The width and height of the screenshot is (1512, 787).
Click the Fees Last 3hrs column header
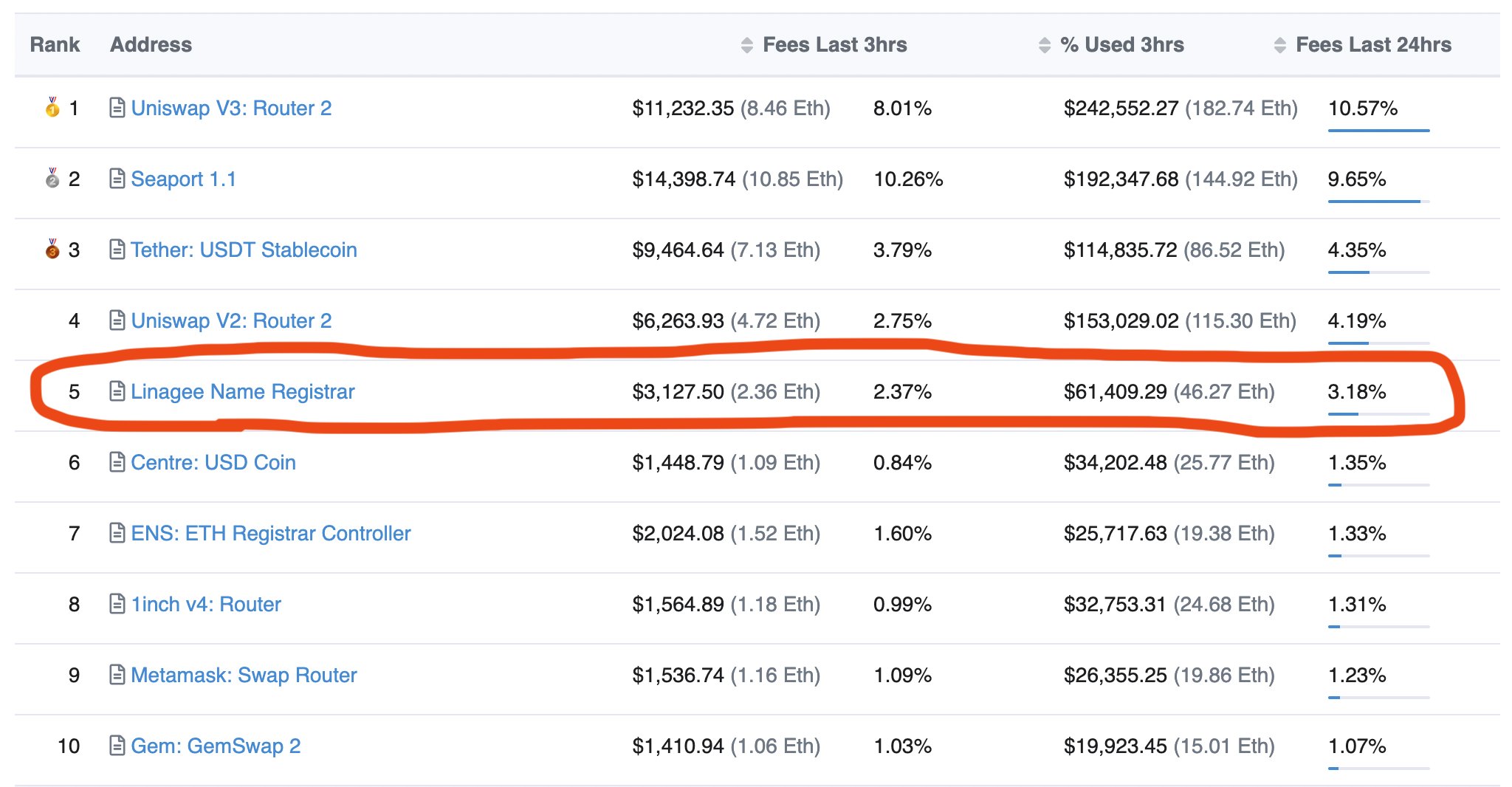coord(835,45)
